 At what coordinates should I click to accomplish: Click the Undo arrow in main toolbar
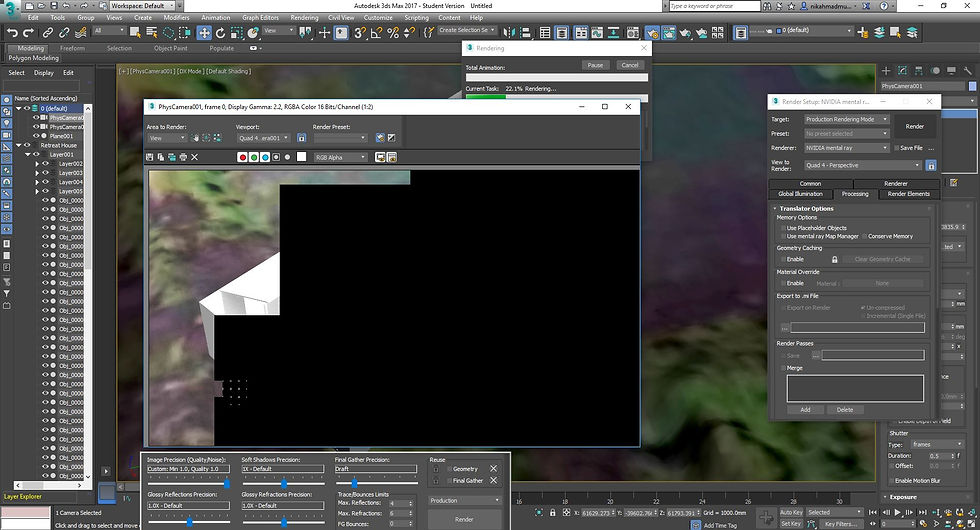(12, 32)
